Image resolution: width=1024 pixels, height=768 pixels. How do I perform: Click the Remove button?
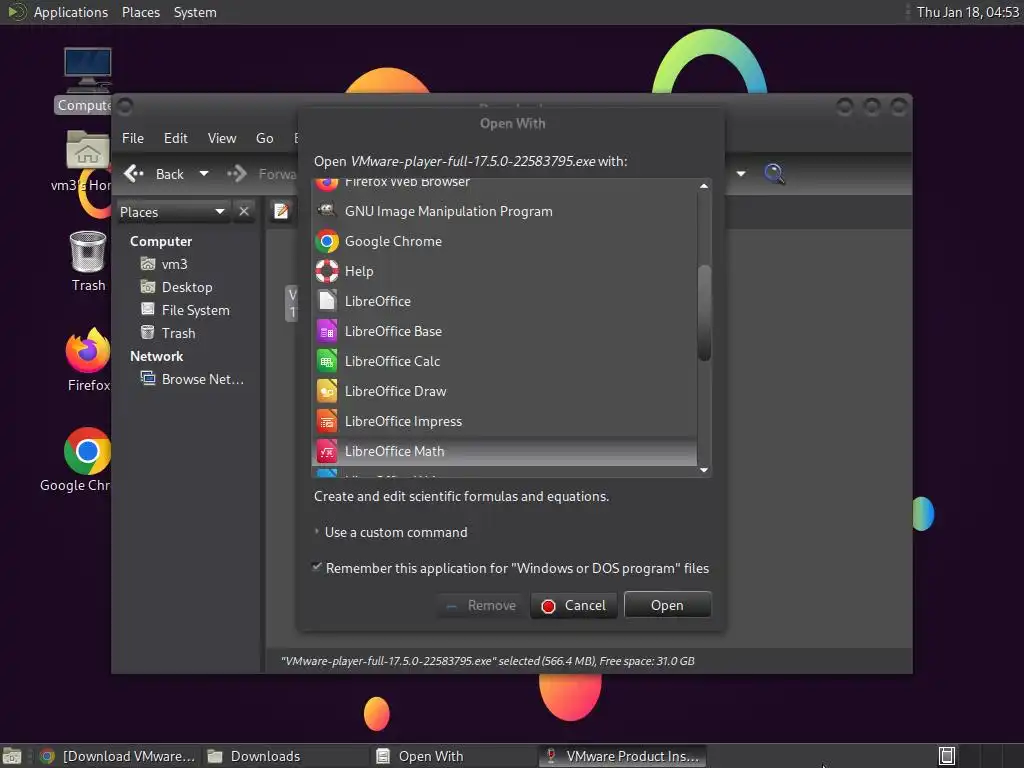[x=481, y=605]
